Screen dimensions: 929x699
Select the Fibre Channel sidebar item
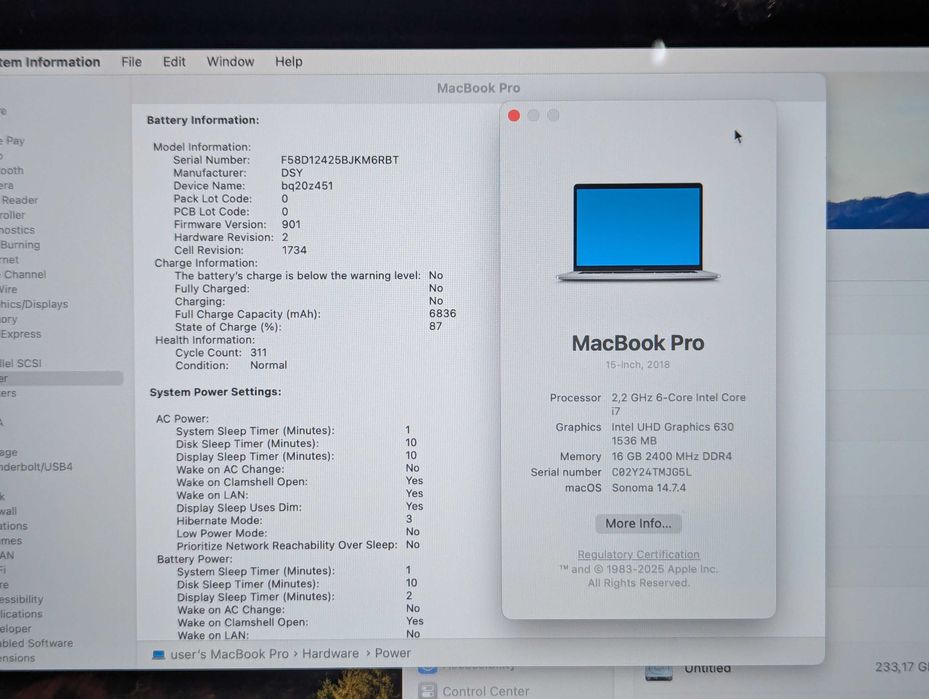23,274
